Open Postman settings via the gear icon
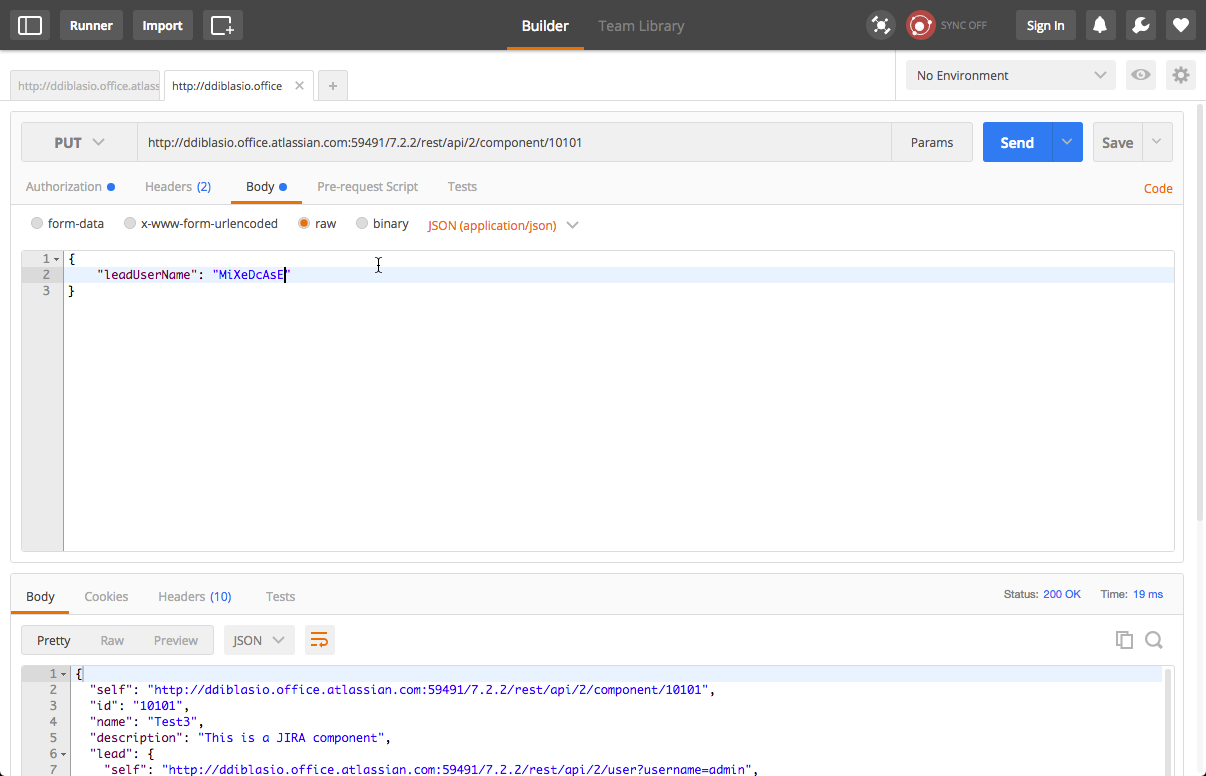Image resolution: width=1206 pixels, height=776 pixels. coord(1180,75)
